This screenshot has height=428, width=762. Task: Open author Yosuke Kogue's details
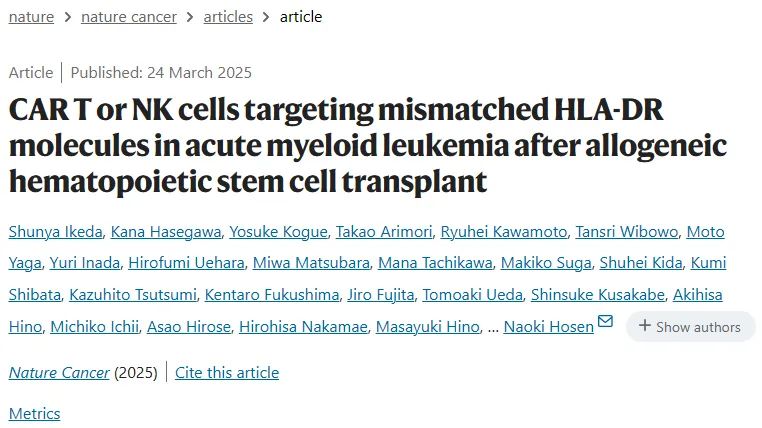tap(278, 232)
